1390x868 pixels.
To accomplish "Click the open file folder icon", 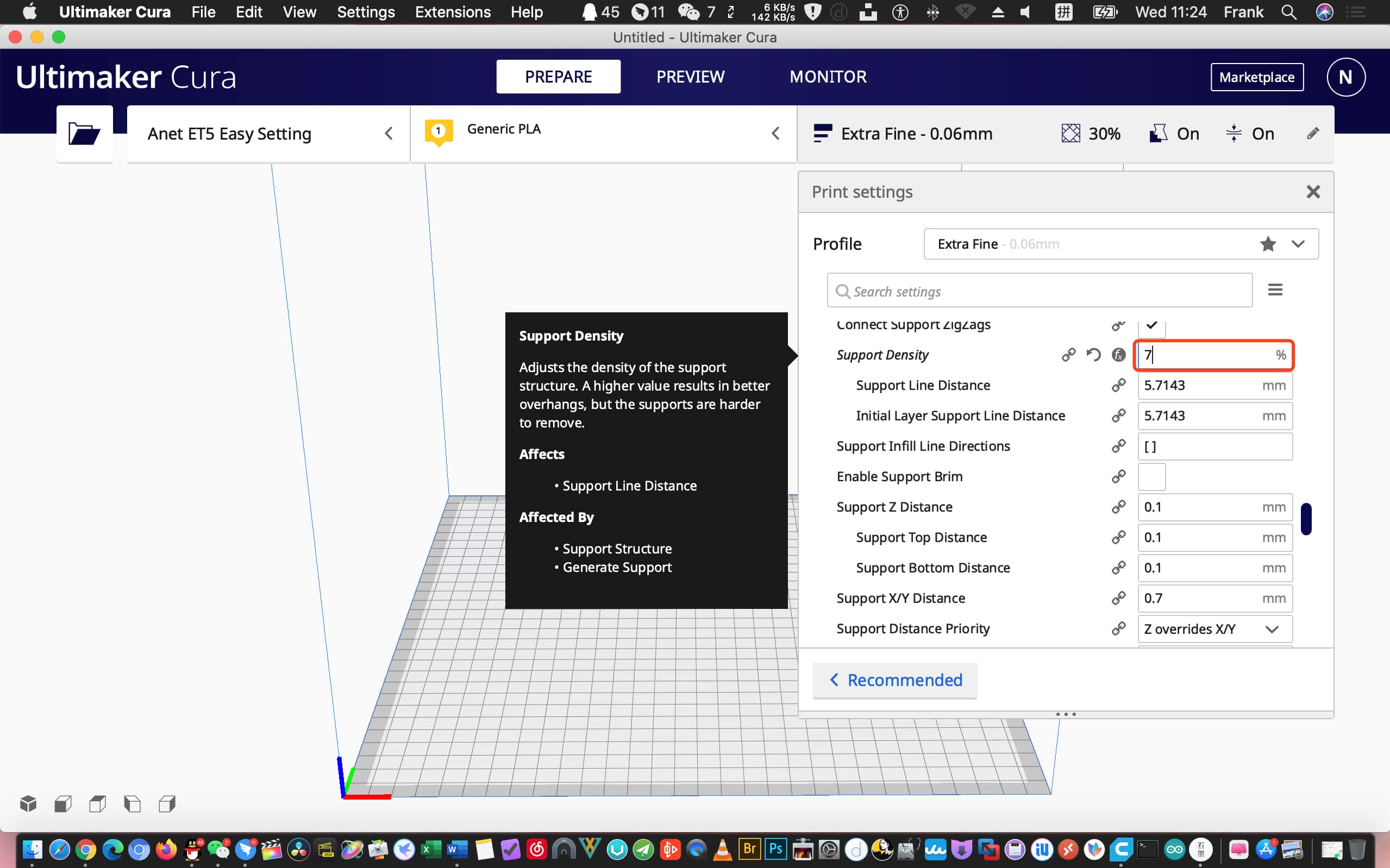I will [84, 134].
